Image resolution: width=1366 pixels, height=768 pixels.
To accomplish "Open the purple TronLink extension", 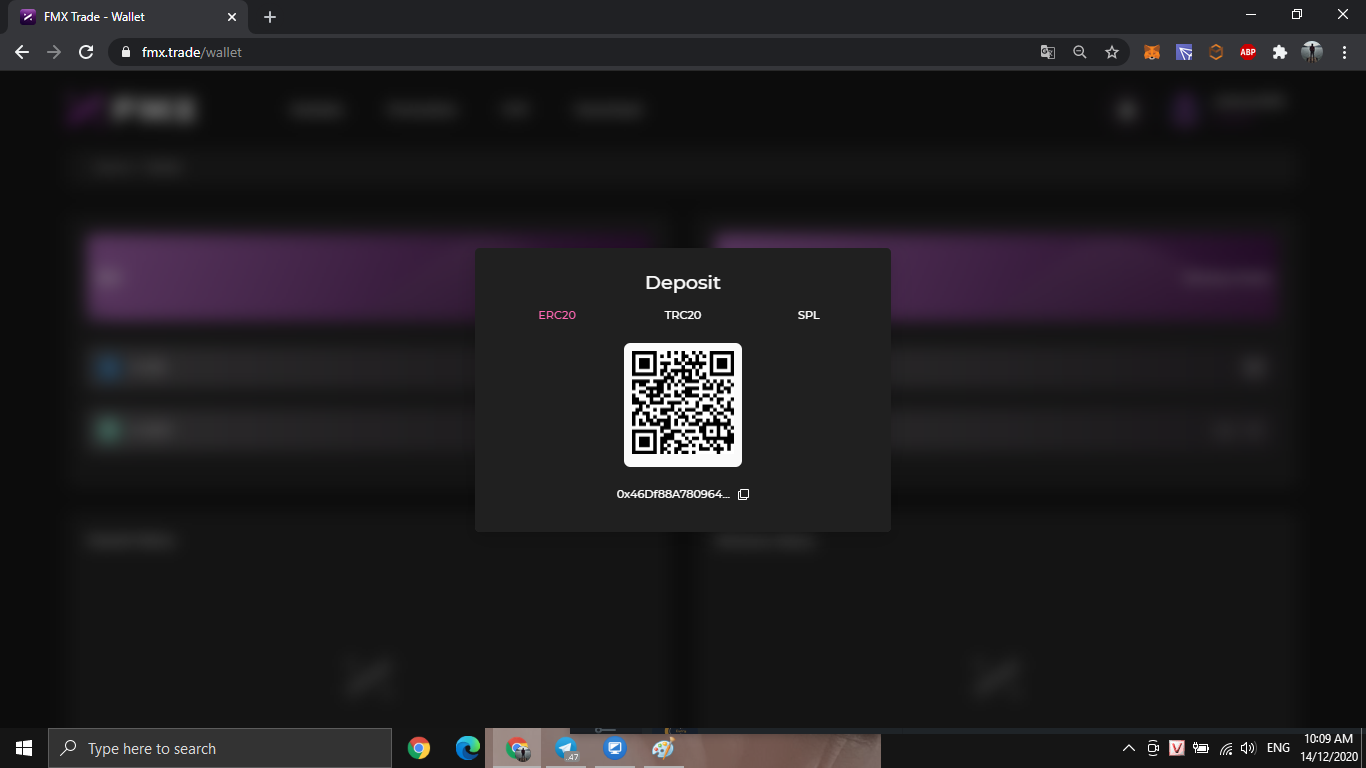I will pyautogui.click(x=1184, y=52).
